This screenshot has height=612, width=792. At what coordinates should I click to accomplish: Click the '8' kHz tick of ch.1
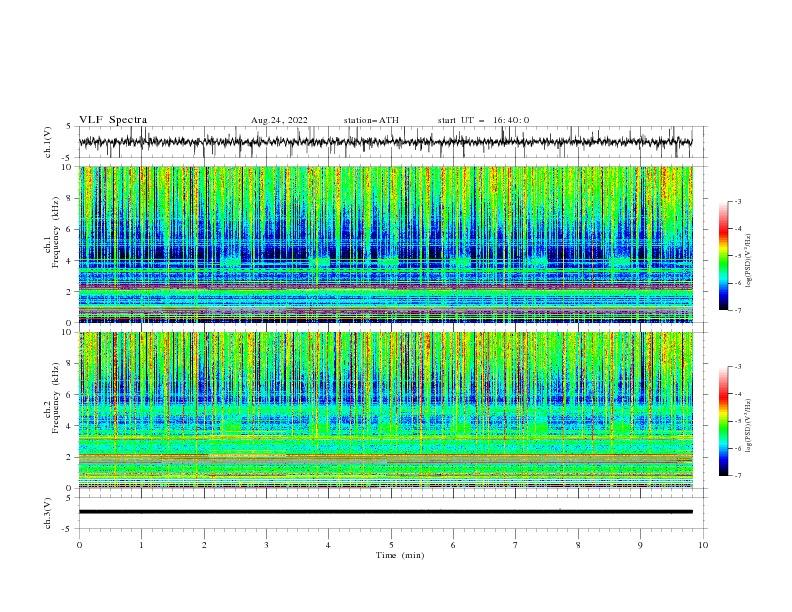point(70,198)
